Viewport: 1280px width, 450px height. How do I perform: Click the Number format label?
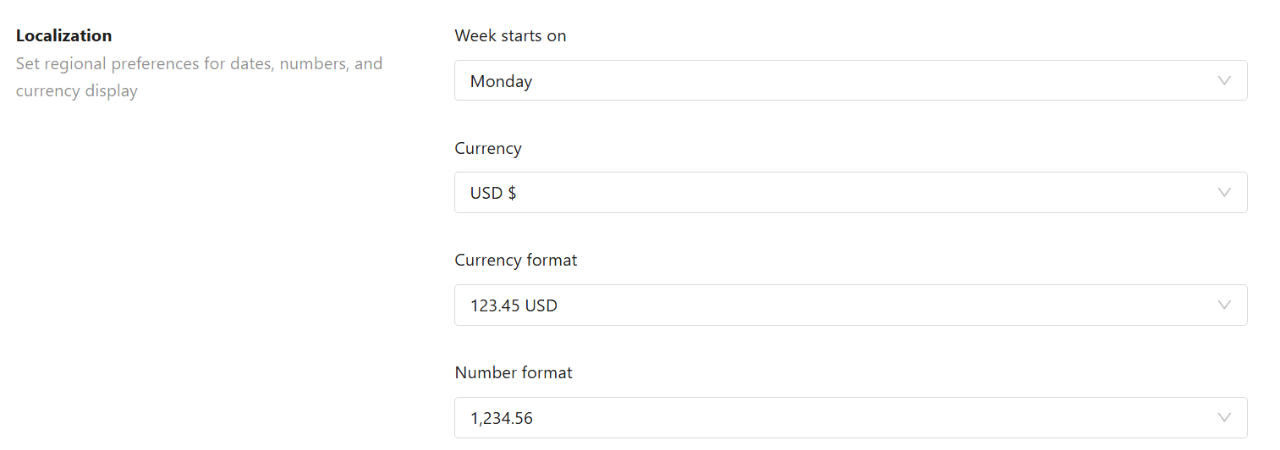pos(514,372)
